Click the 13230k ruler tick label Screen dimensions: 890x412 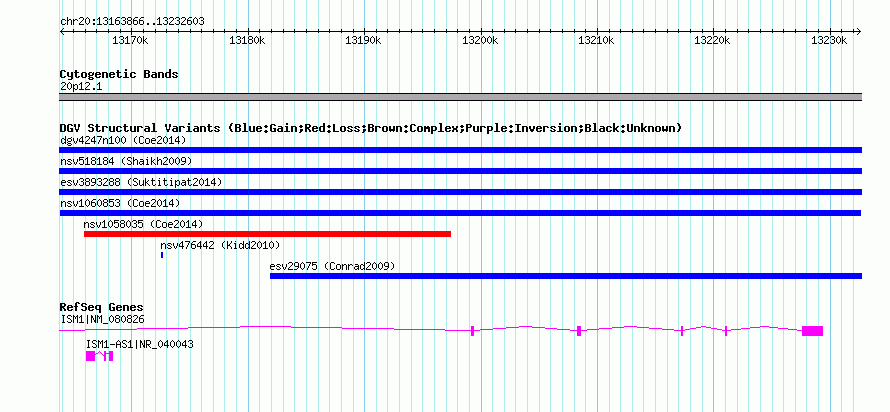[x=829, y=40]
